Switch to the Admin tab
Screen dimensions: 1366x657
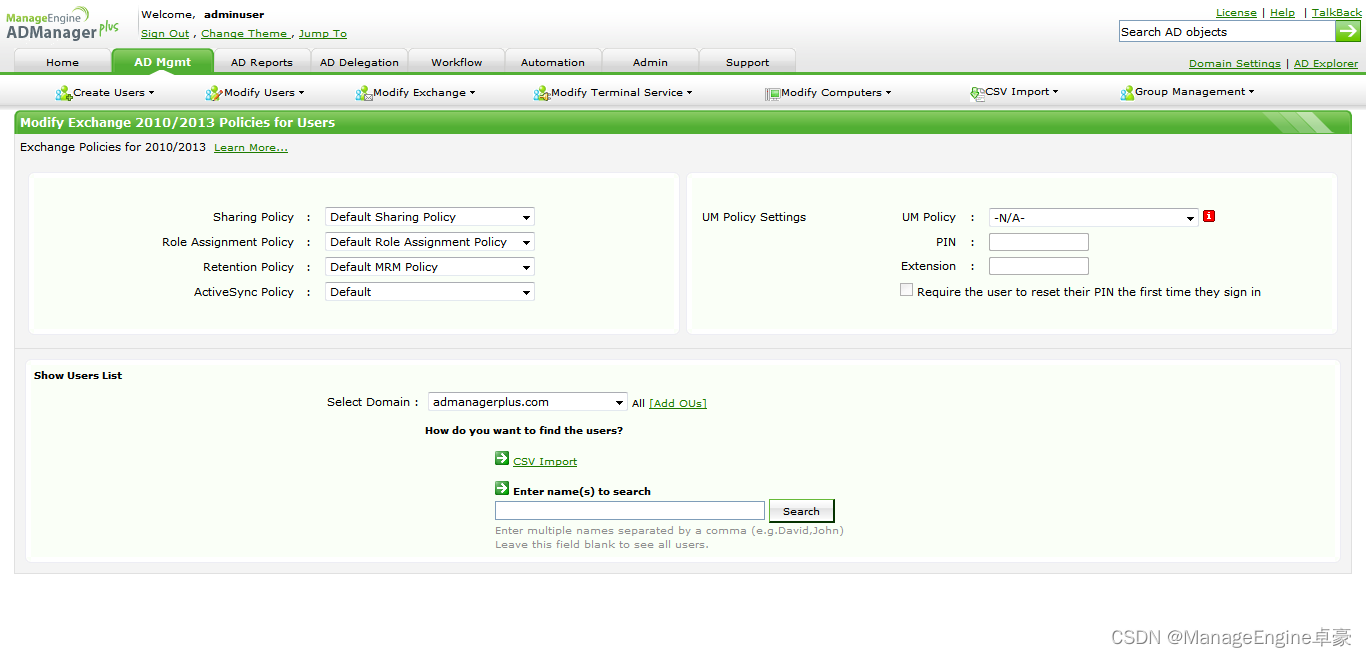point(650,62)
